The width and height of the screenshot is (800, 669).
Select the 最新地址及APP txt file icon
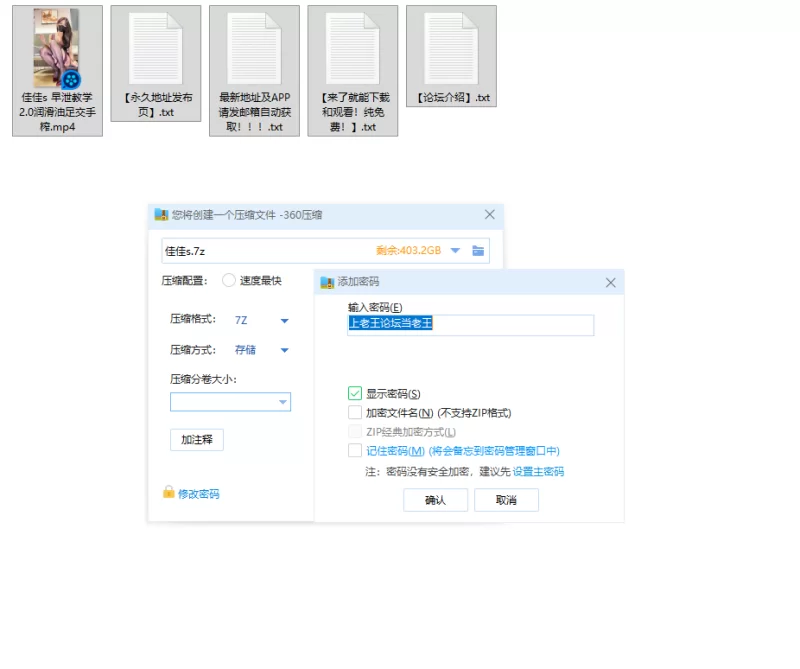[x=254, y=48]
